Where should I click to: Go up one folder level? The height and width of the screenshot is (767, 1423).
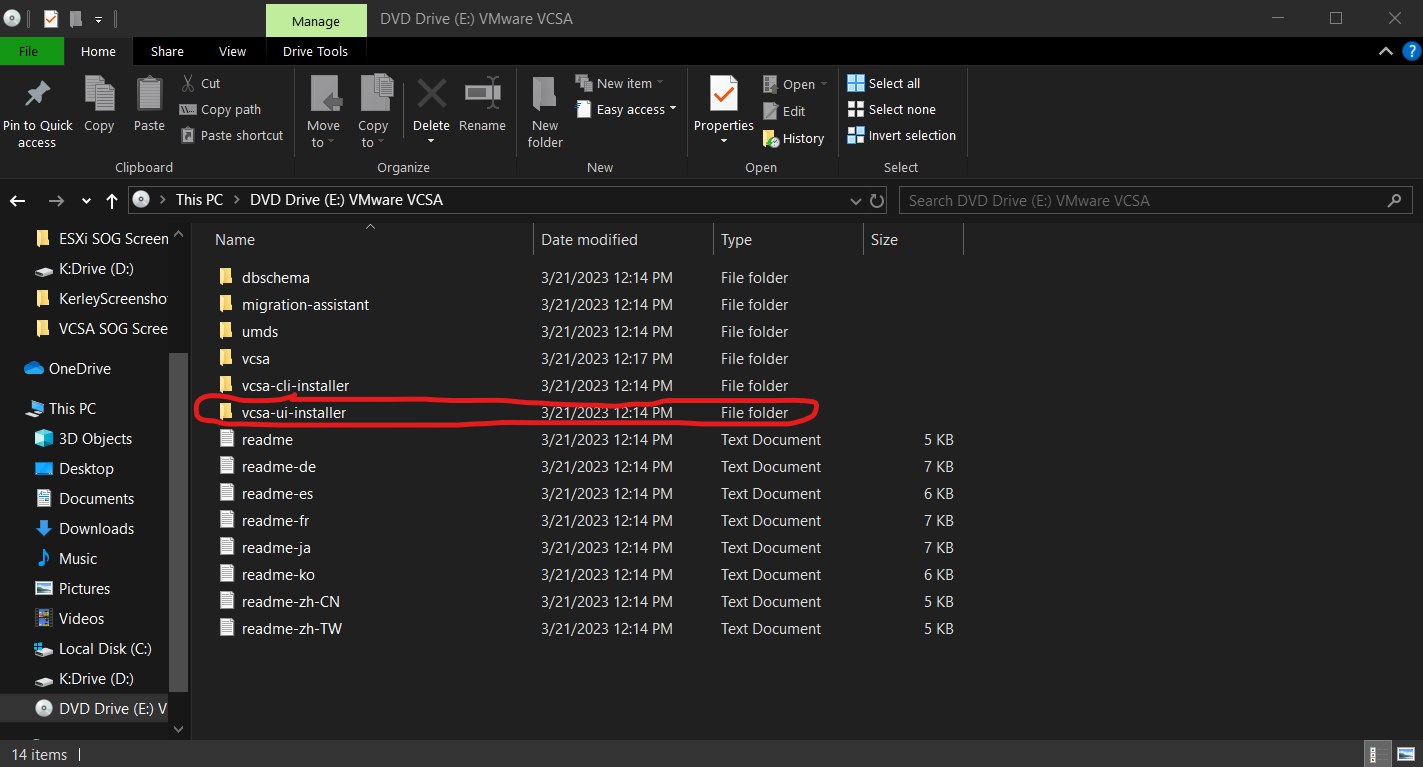pos(112,201)
